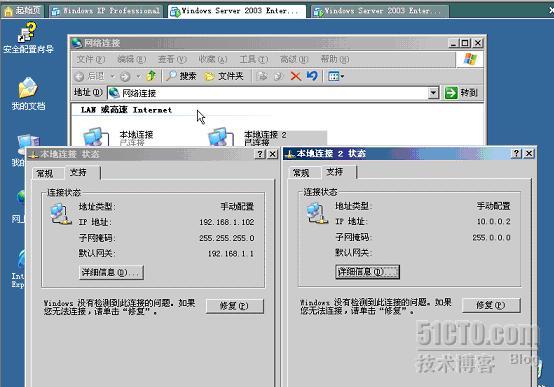
Task: Click the red Delete X icon
Action: (x=296, y=76)
